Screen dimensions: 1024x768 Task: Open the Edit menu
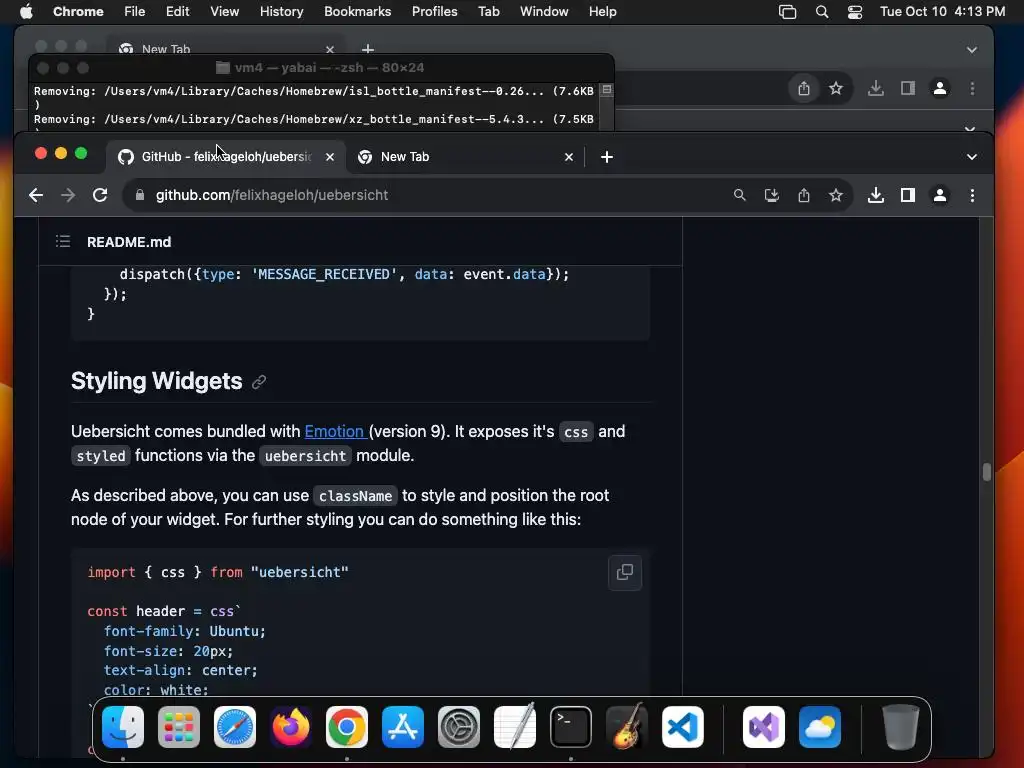coord(177,12)
